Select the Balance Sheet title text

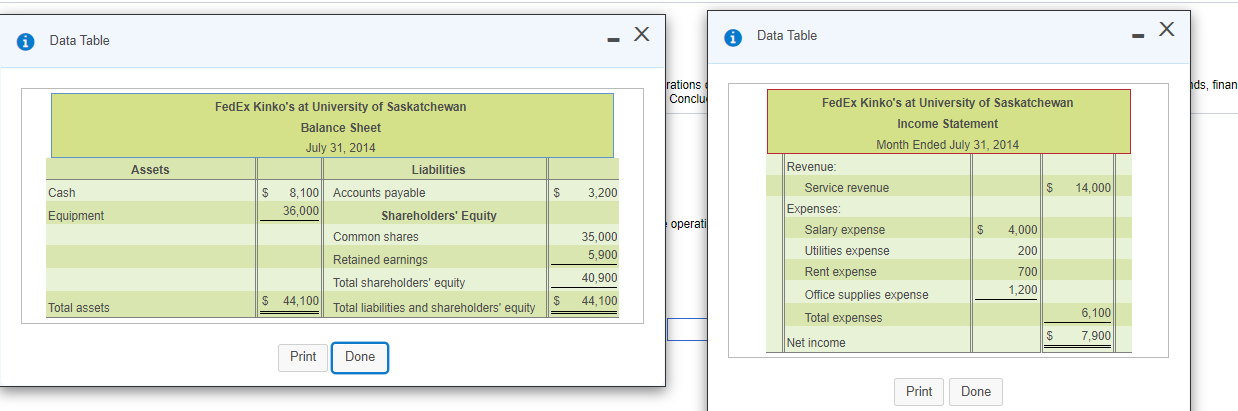tap(341, 128)
